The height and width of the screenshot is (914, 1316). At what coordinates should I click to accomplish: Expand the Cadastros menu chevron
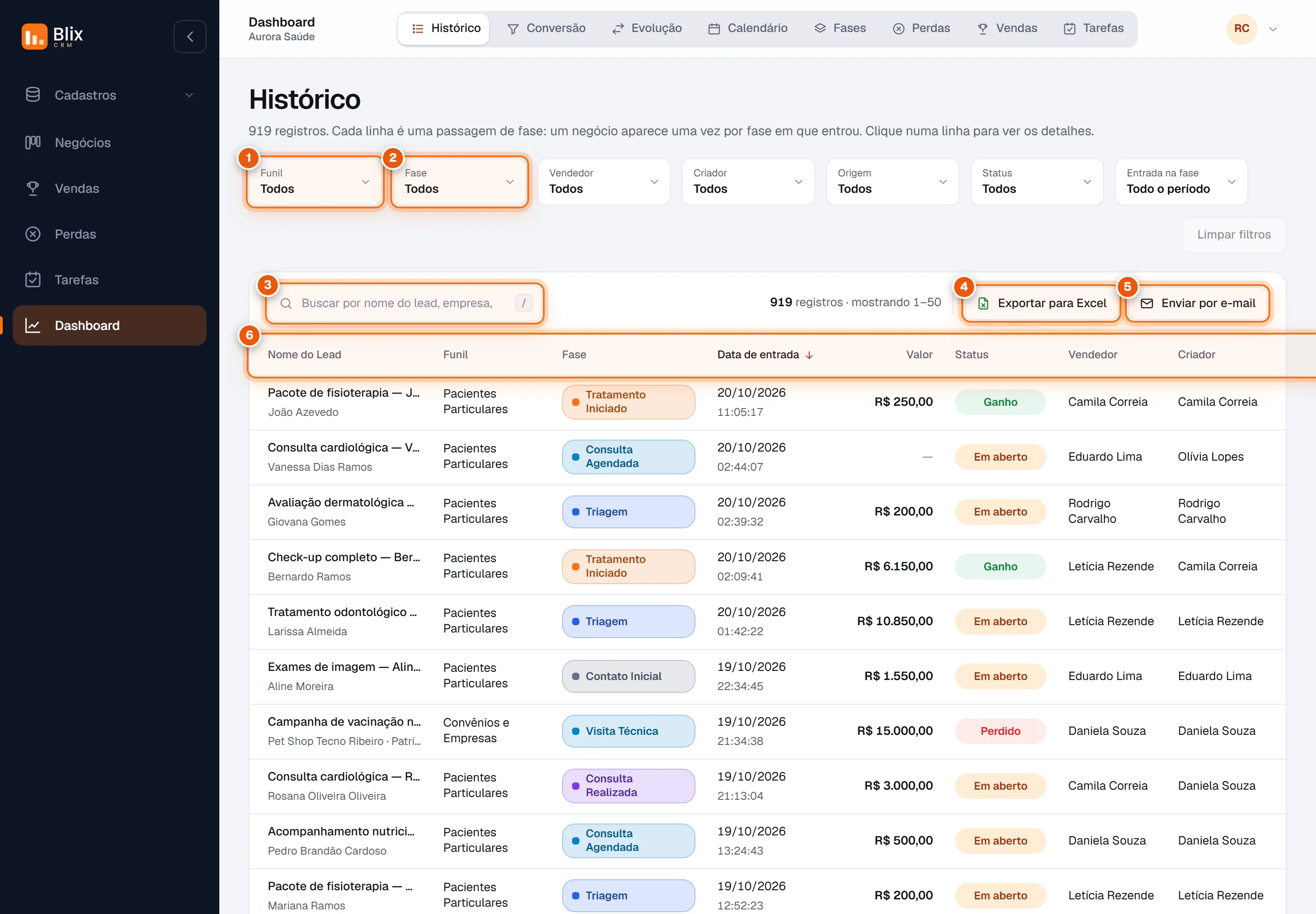189,95
